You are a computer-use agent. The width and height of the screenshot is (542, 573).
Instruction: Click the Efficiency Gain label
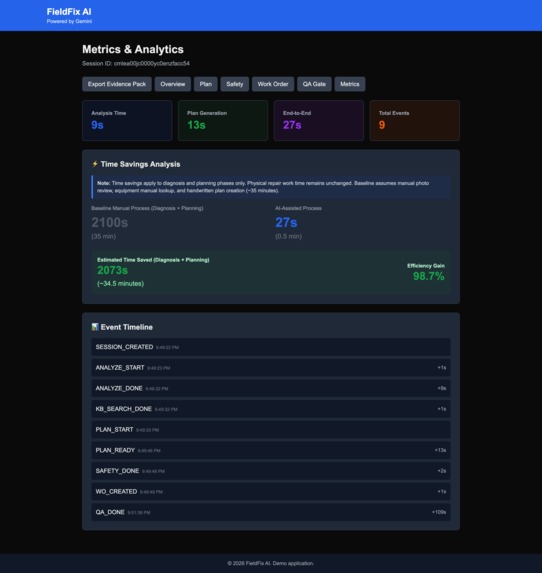pyautogui.click(x=426, y=266)
